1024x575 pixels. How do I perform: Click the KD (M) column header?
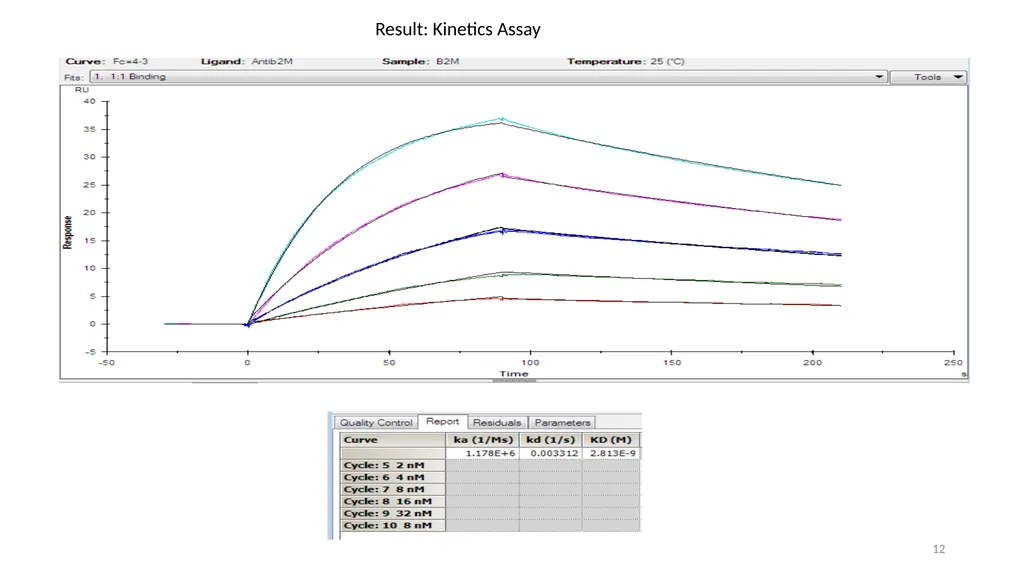coord(611,440)
